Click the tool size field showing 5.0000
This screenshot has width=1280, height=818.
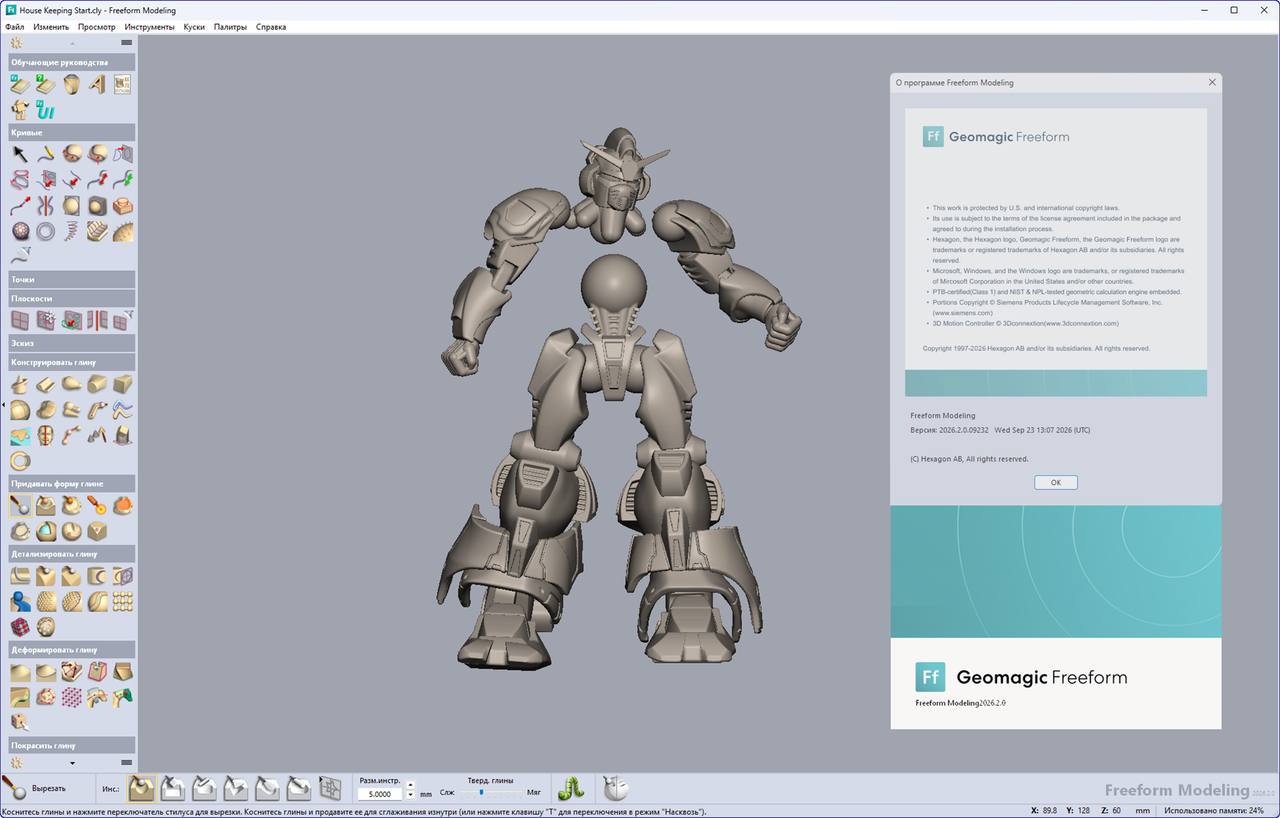click(380, 794)
